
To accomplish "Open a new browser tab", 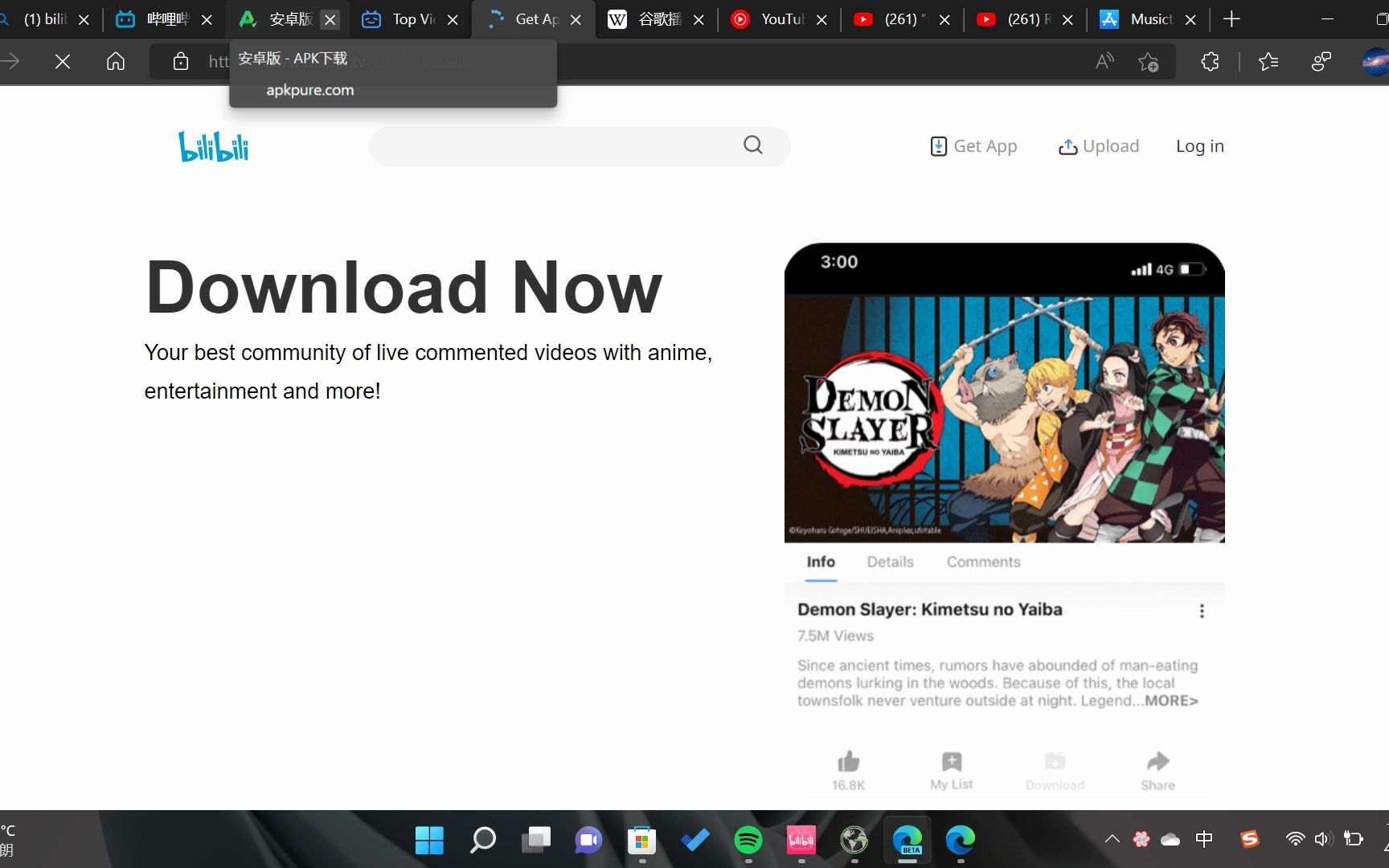I will [1231, 19].
